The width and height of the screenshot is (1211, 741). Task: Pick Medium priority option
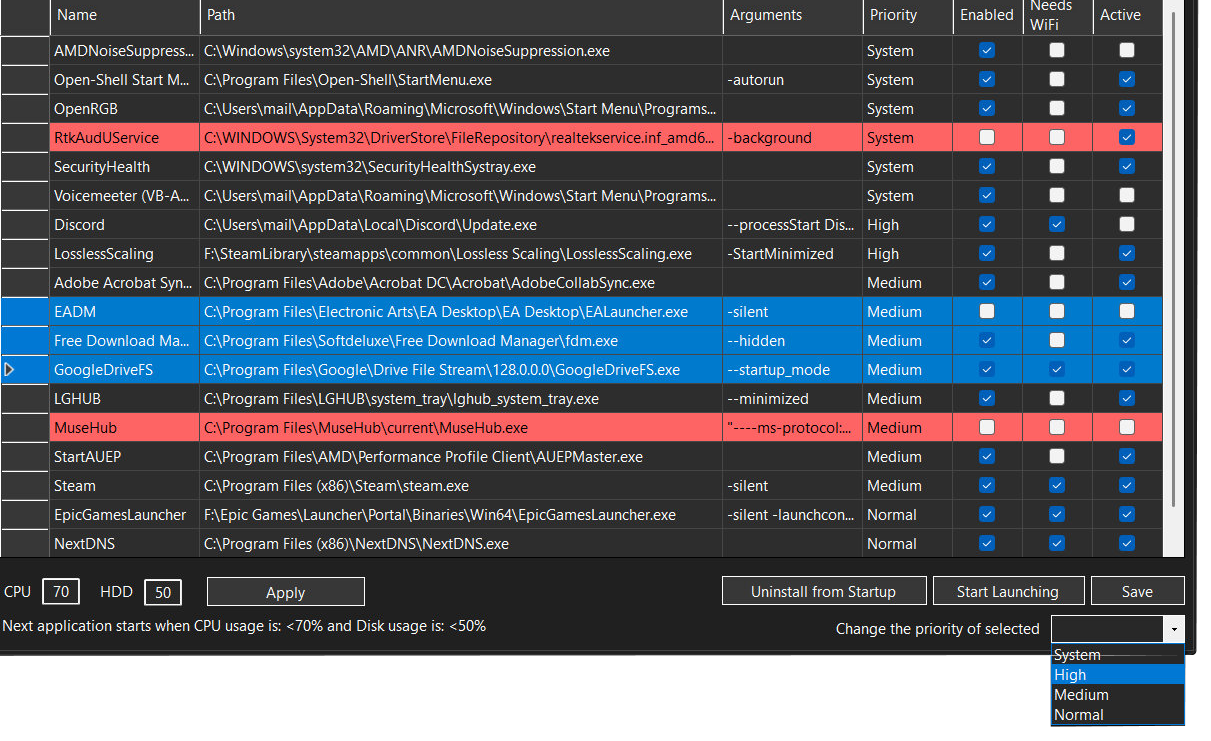click(x=1117, y=695)
